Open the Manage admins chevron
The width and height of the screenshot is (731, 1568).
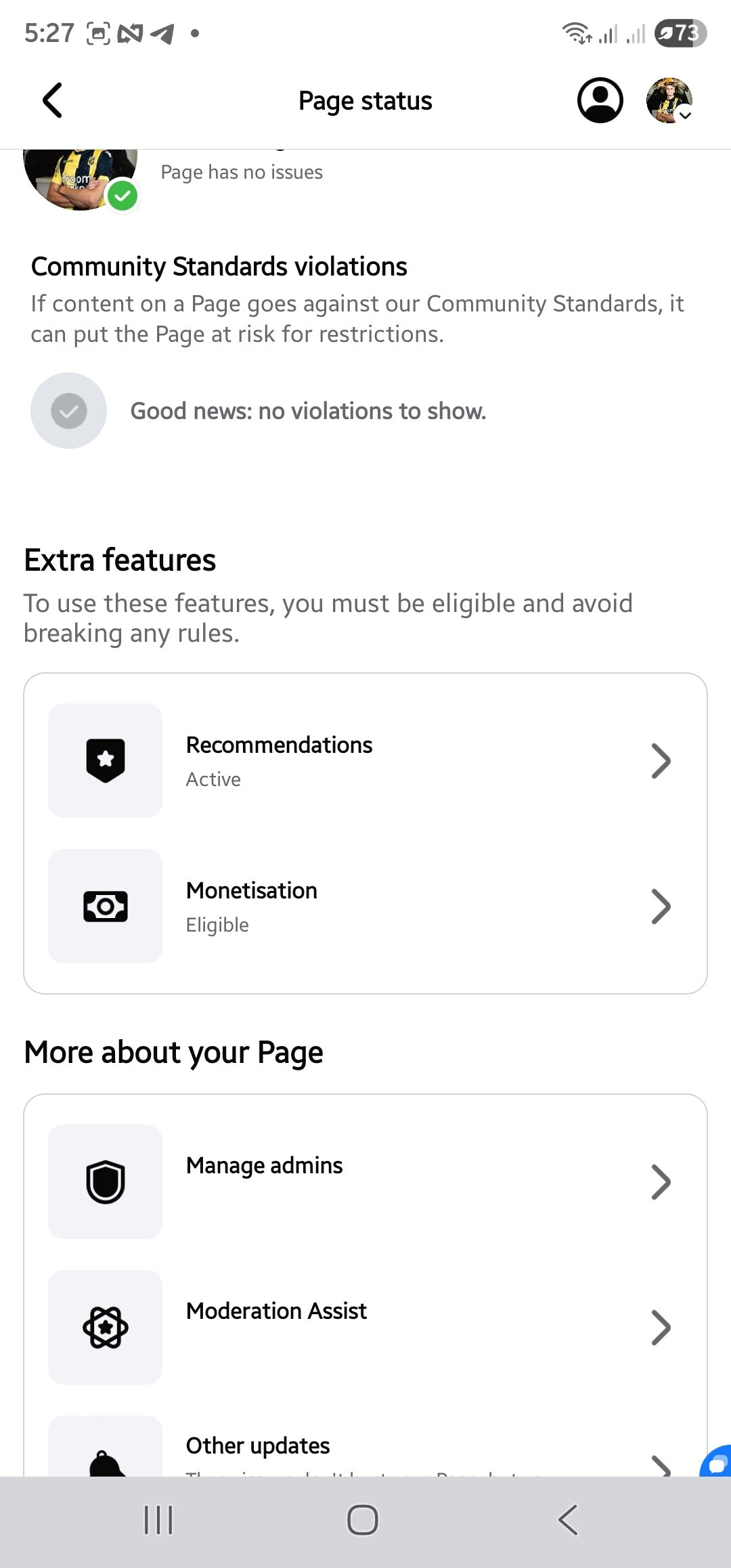[661, 1182]
